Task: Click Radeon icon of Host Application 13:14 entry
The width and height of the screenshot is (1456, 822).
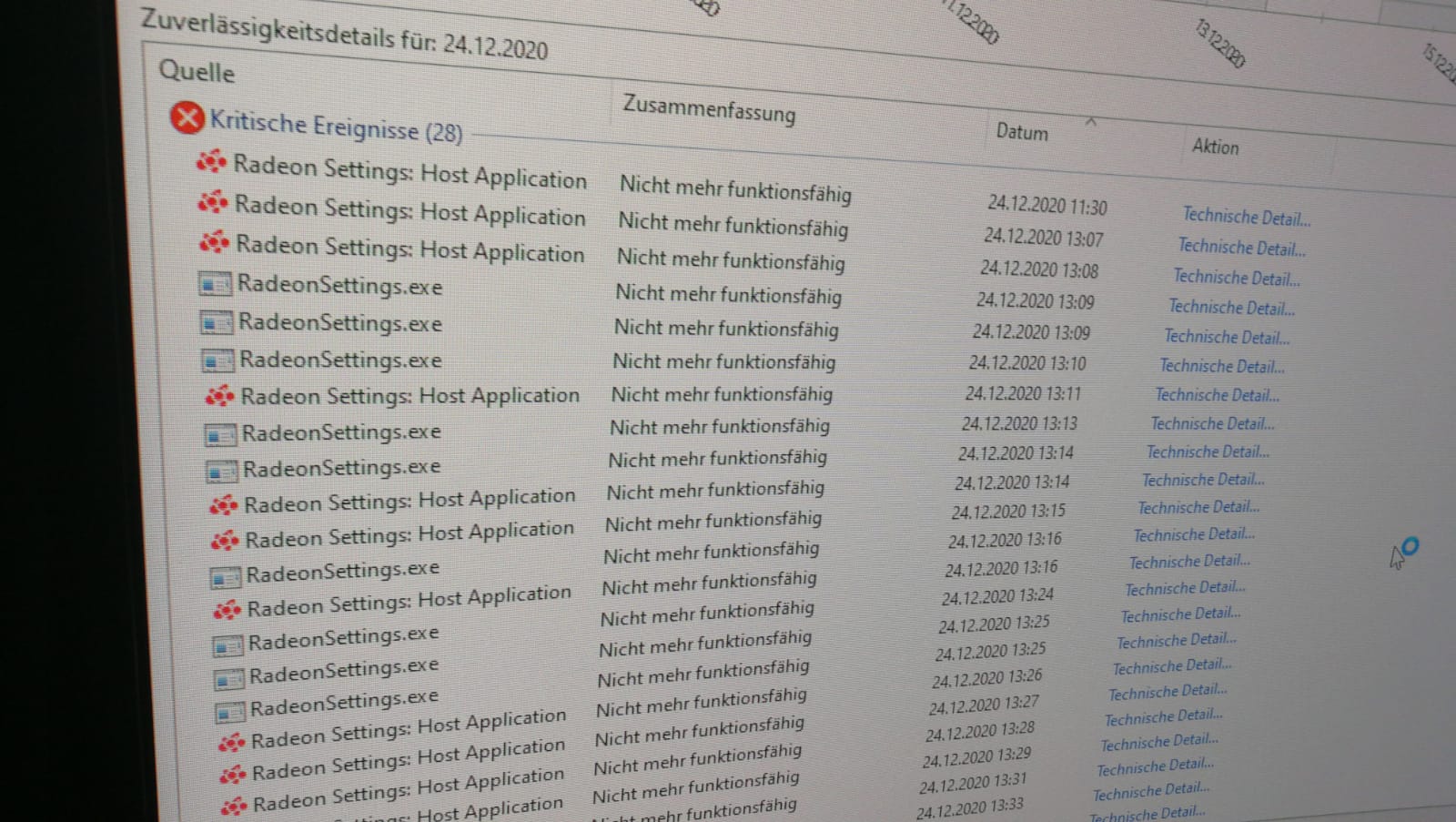Action: [x=223, y=503]
